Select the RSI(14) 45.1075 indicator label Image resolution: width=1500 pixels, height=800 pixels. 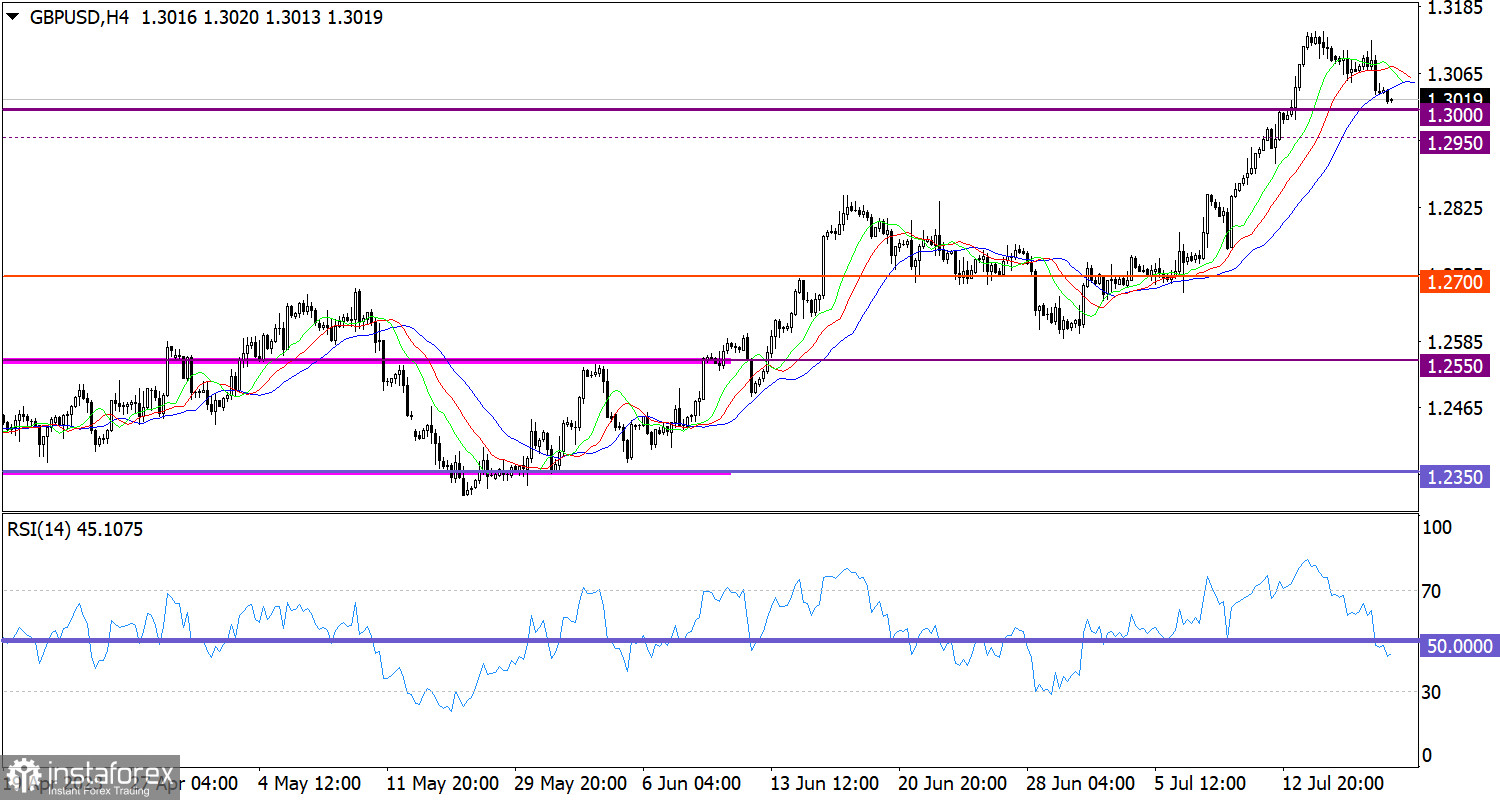click(75, 530)
